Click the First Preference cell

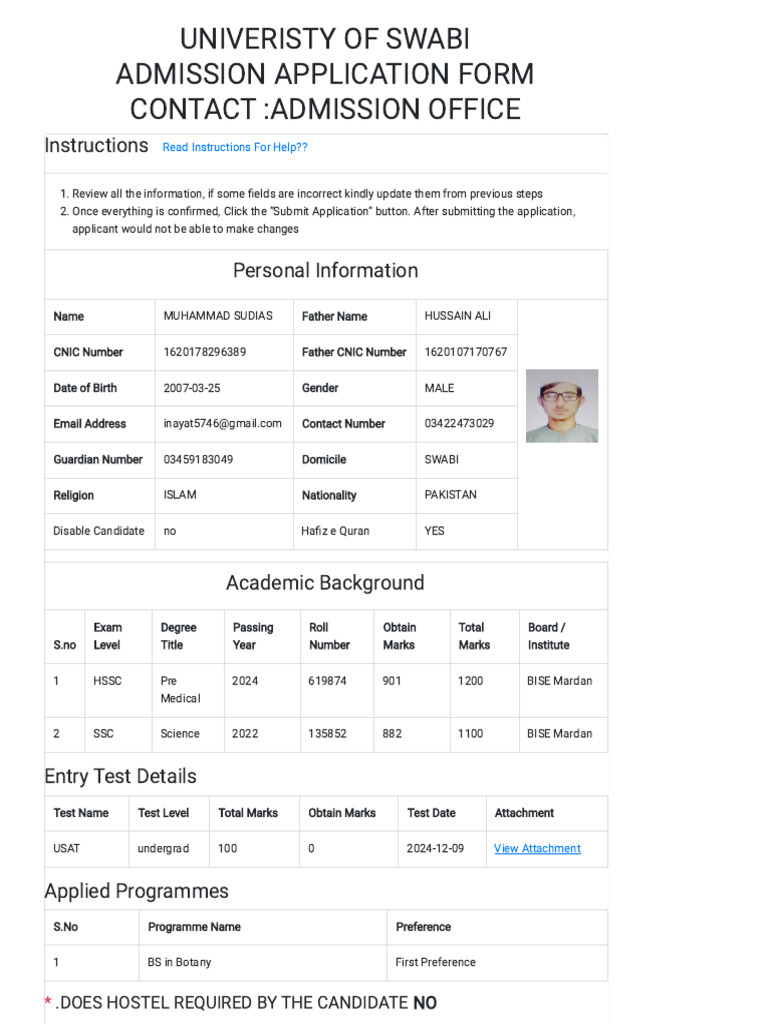pyautogui.click(x=436, y=962)
